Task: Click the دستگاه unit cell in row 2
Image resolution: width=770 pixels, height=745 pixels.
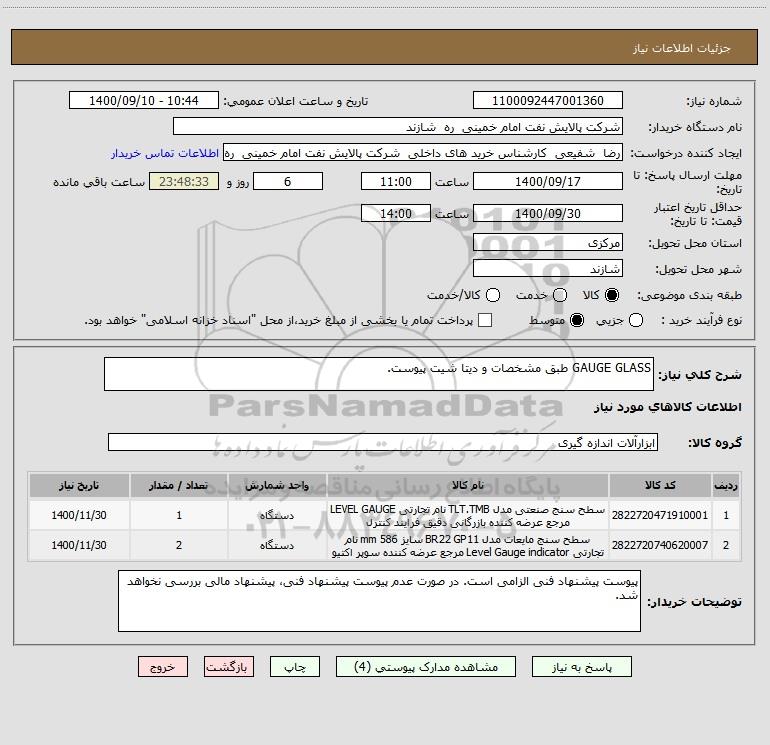Action: coord(277,545)
